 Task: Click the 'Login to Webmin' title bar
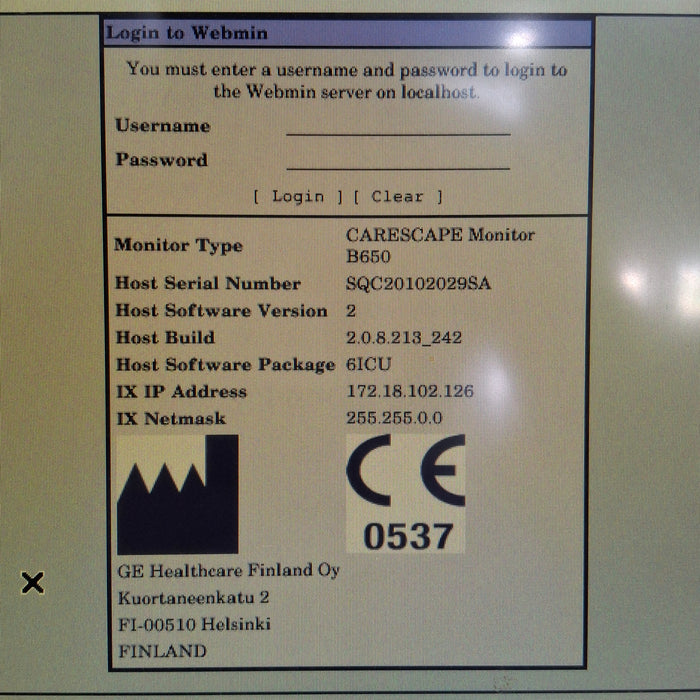[348, 33]
